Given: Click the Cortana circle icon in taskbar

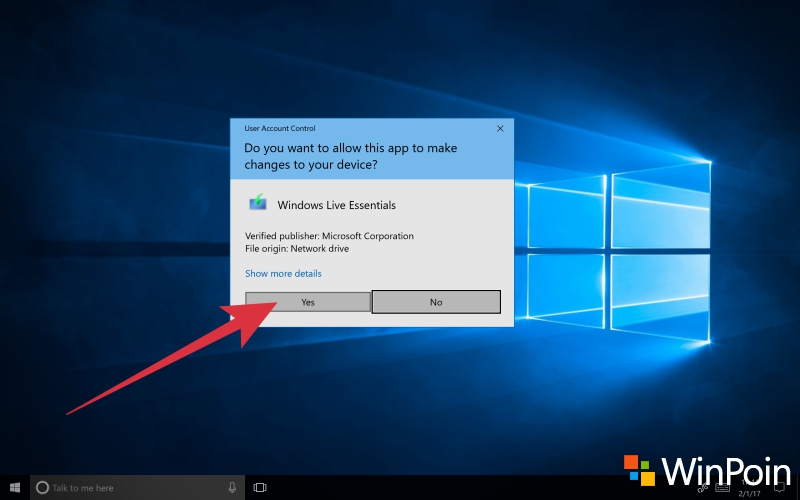Looking at the screenshot, I should [x=42, y=488].
